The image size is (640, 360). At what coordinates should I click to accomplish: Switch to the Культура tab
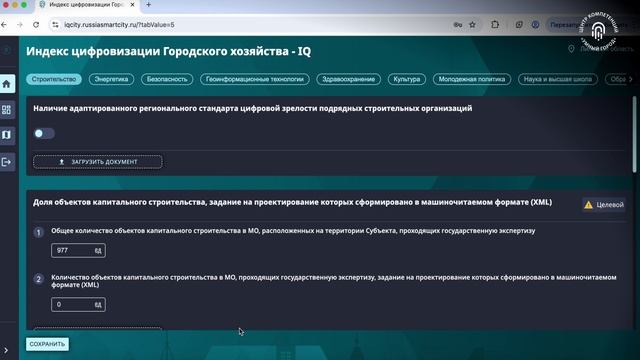(x=407, y=79)
